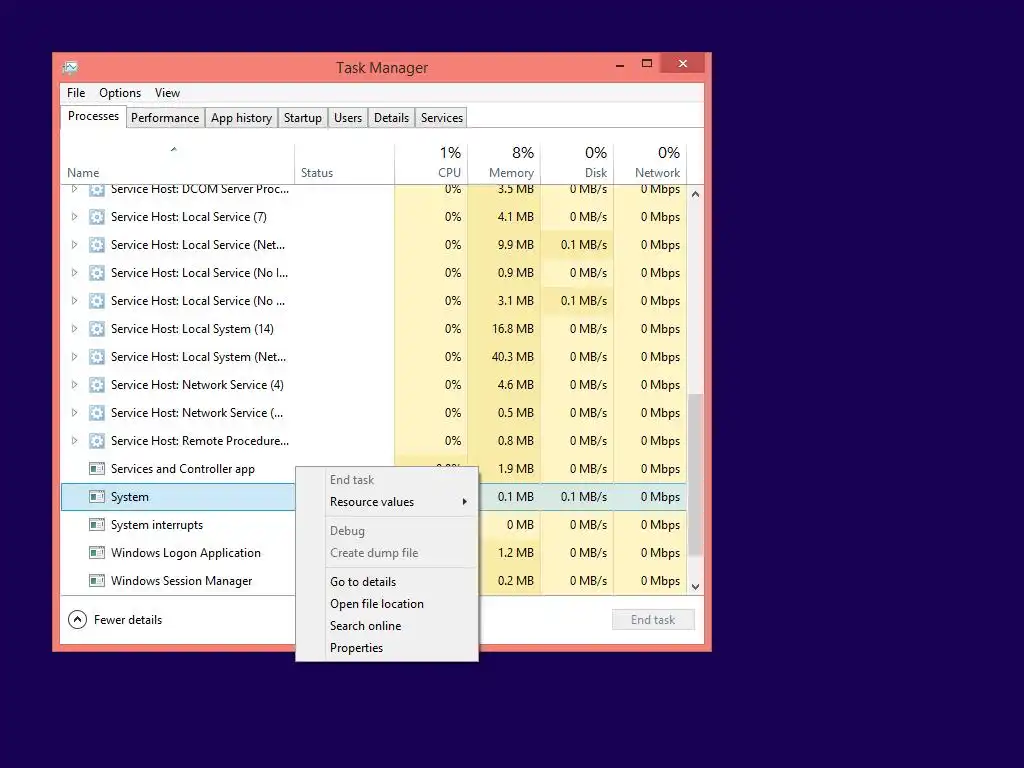Click the scrollbar down arrow
This screenshot has height=768, width=1024.
696,586
